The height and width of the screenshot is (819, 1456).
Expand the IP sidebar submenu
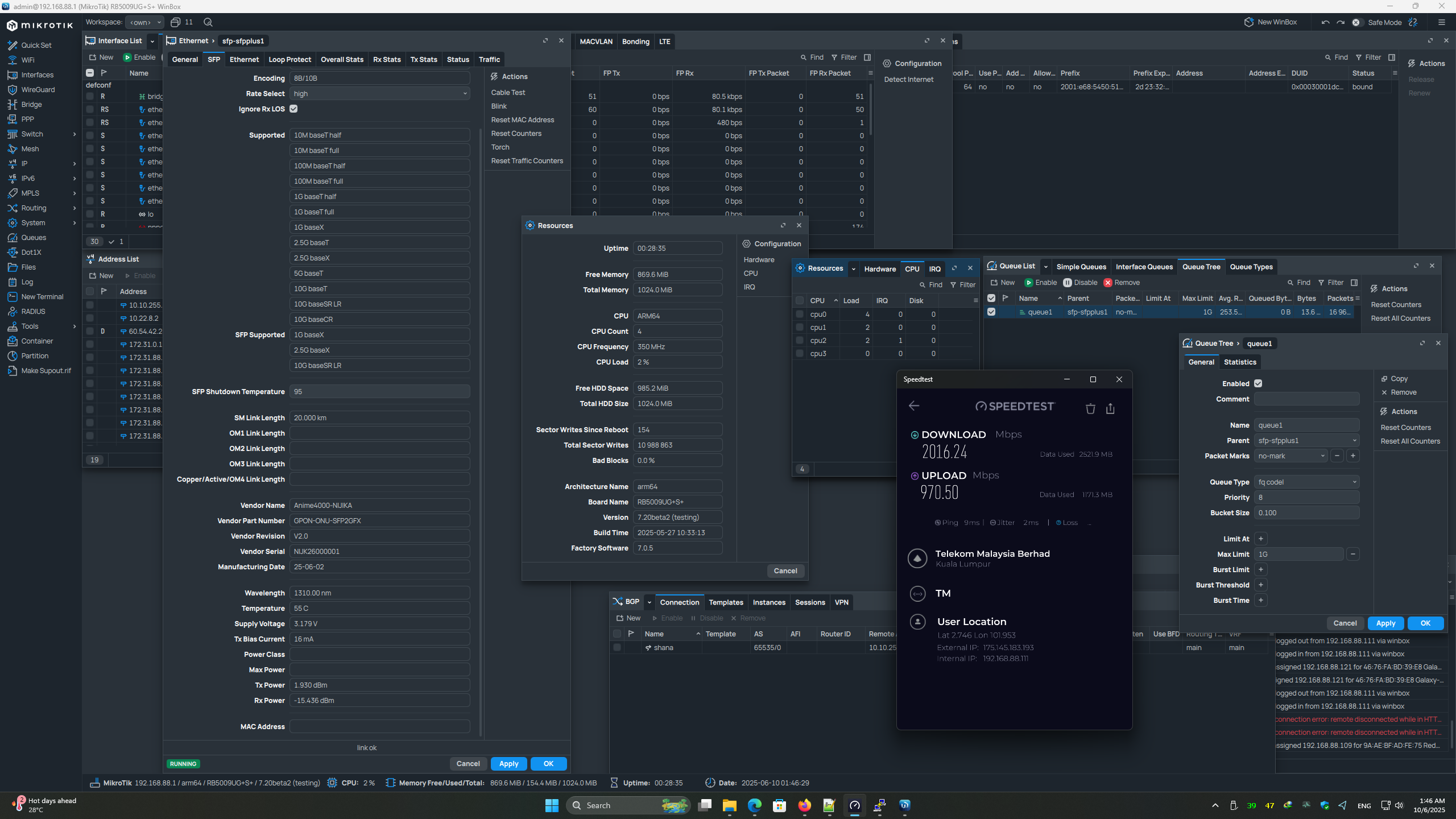coord(75,164)
